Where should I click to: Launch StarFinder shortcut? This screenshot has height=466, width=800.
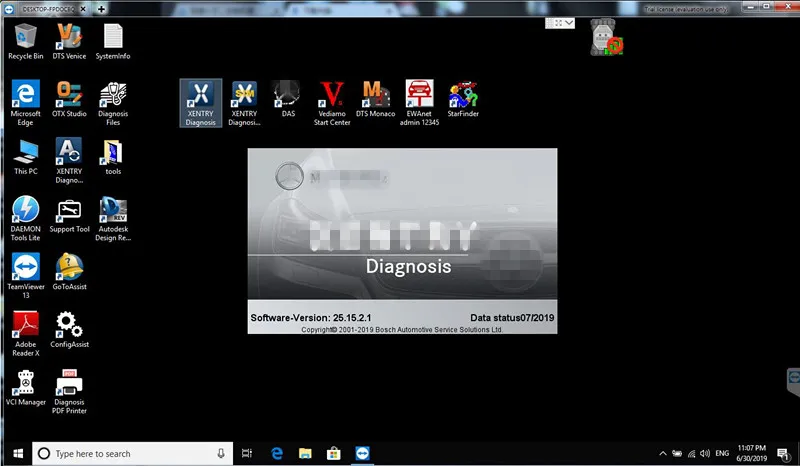point(463,99)
